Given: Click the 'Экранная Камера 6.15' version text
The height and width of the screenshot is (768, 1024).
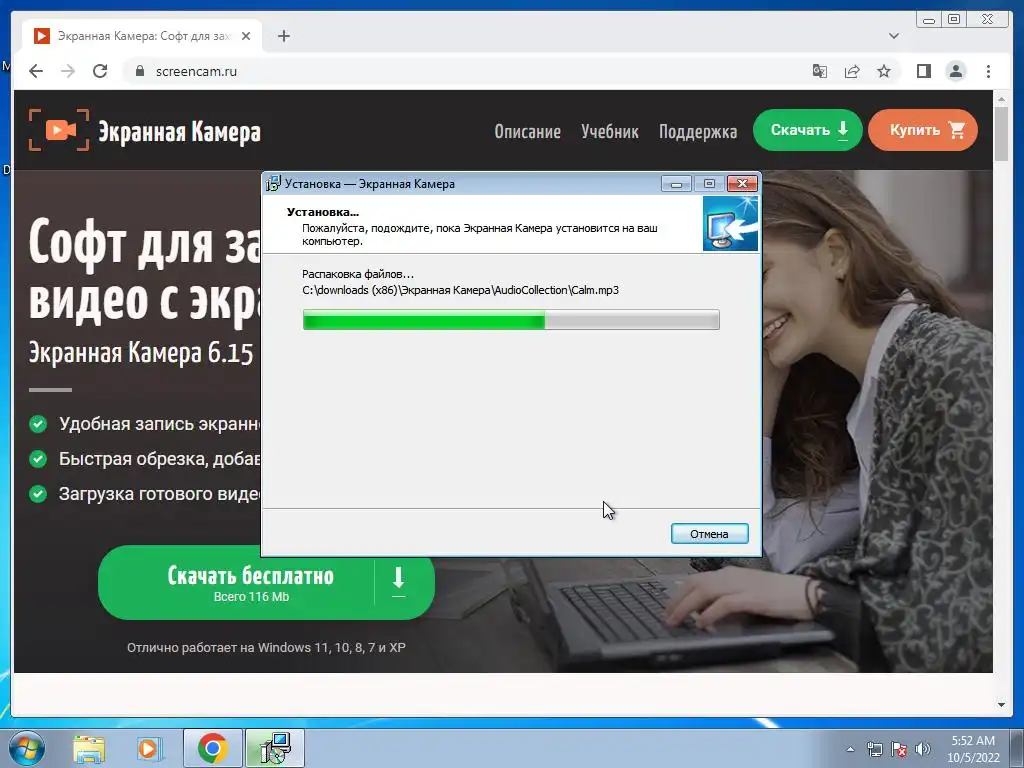Looking at the screenshot, I should (x=141, y=353).
